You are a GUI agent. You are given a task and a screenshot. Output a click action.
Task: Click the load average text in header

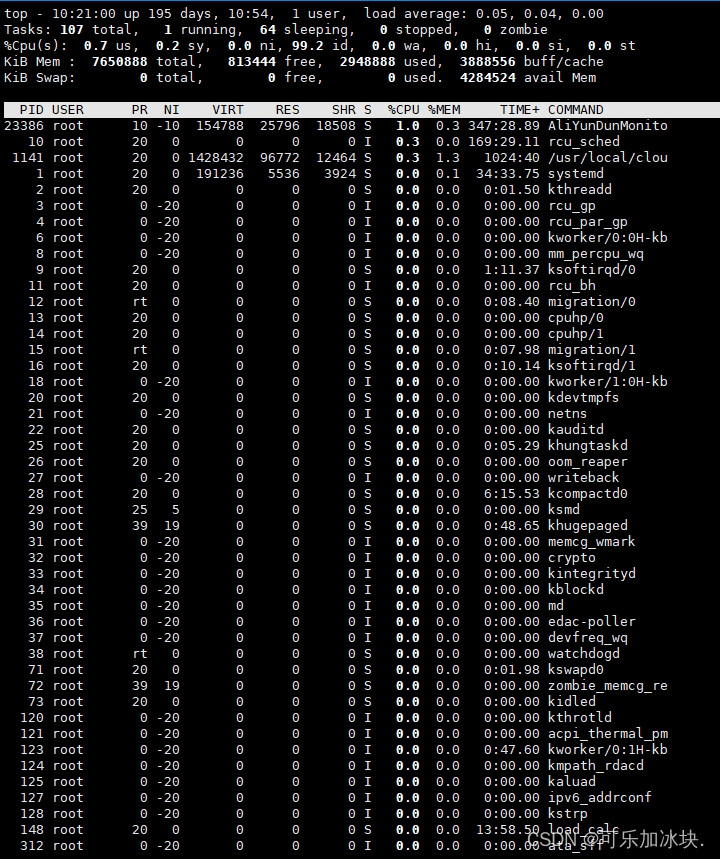484,13
